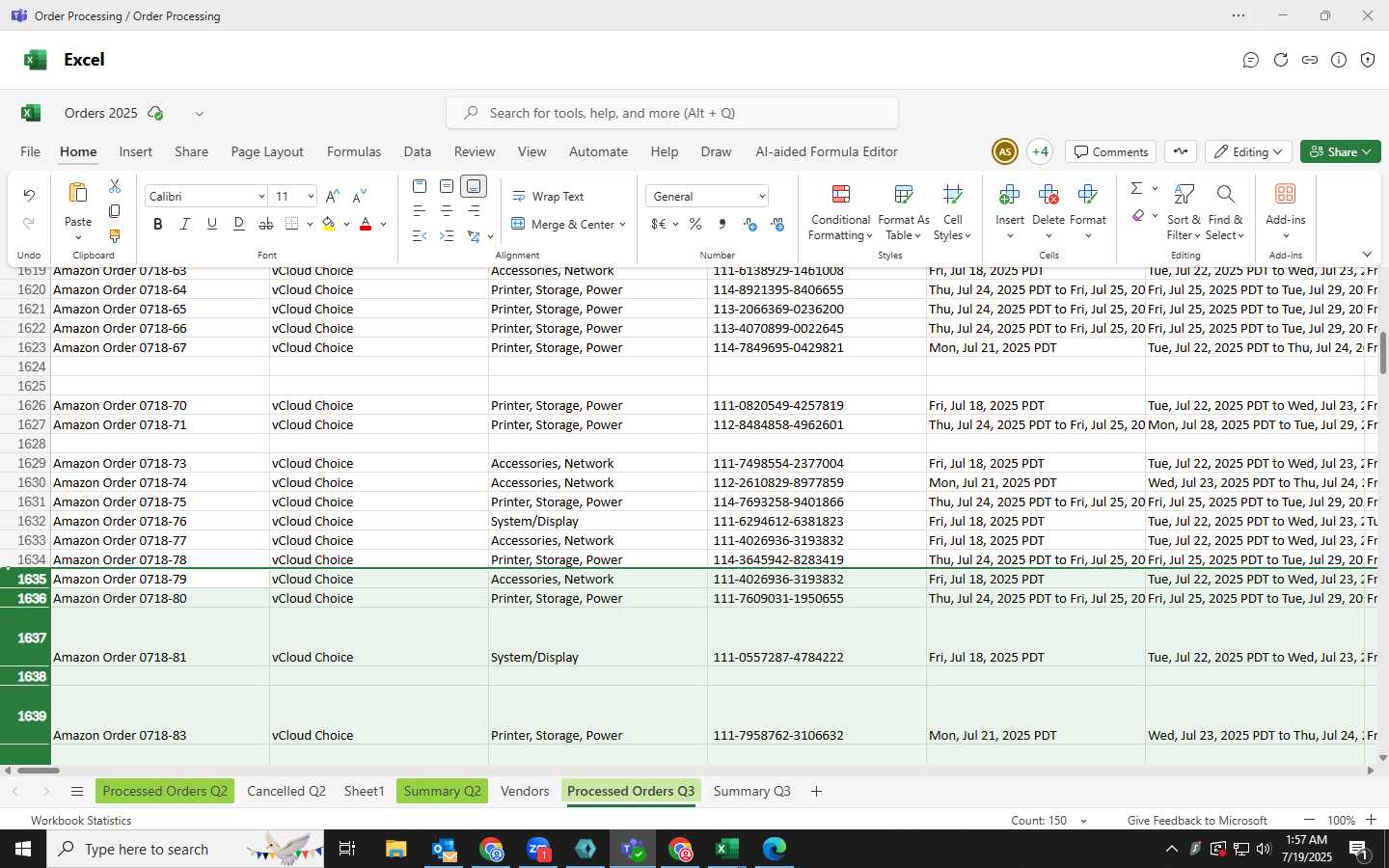
Task: Toggle double underline formatting
Action: (238, 224)
